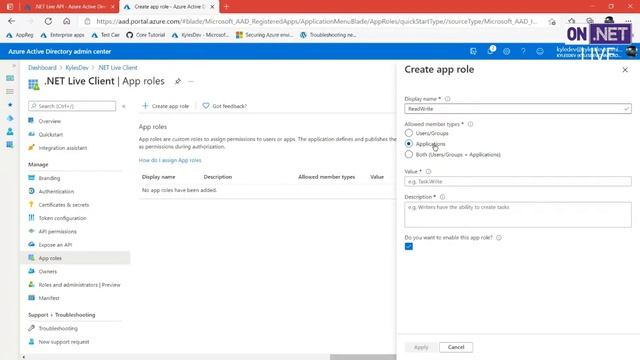The height and width of the screenshot is (360, 640).
Task: Expand the portal left navigation chevron
Action: [14, 66]
